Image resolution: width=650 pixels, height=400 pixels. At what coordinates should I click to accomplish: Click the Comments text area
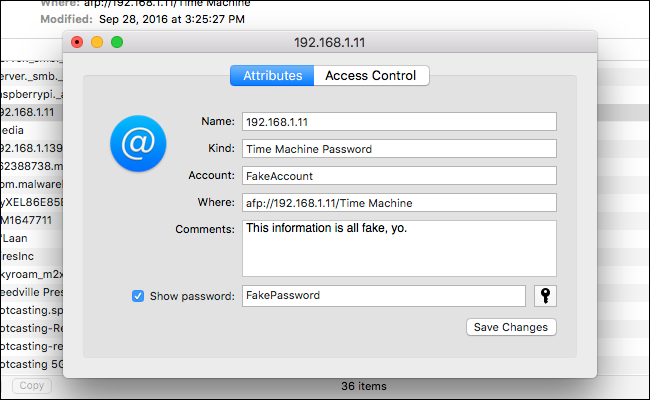pyautogui.click(x=398, y=248)
